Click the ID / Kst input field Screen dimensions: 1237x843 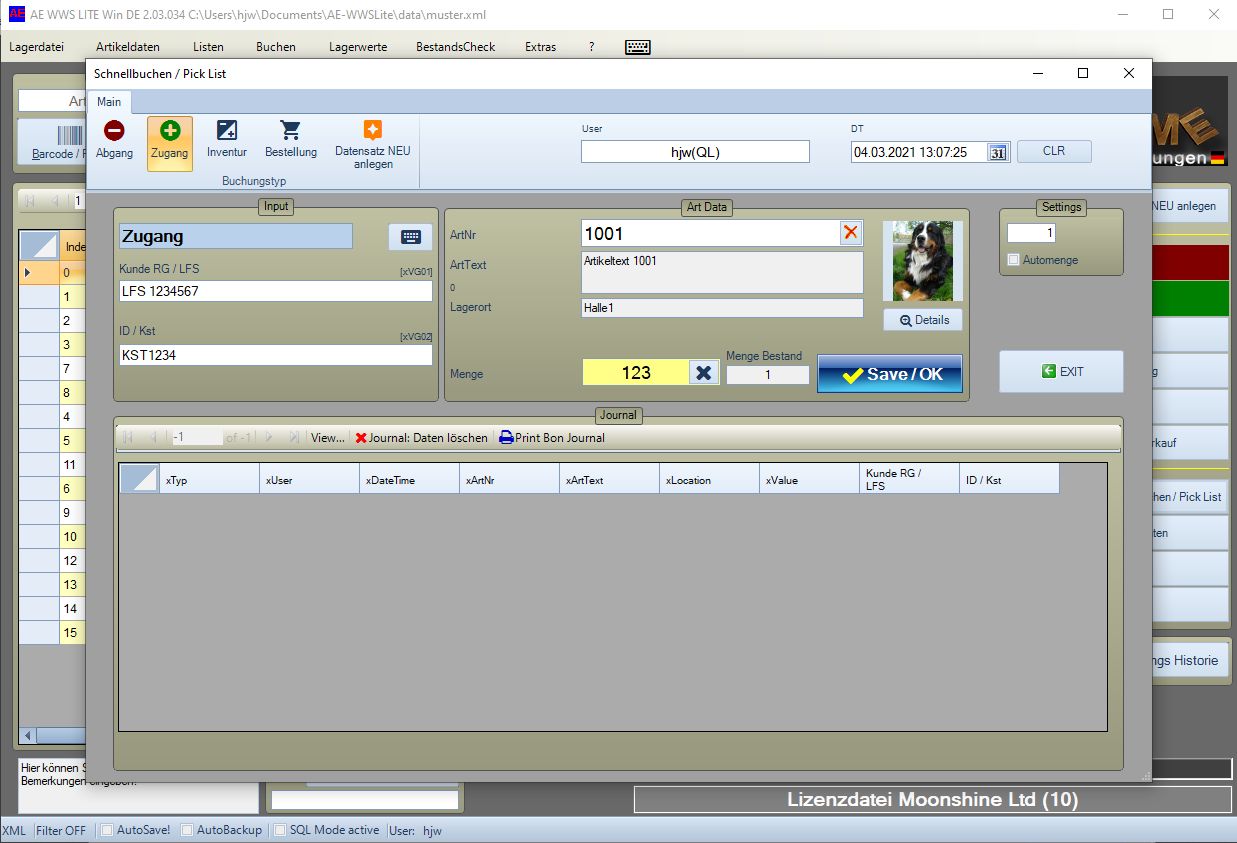point(276,355)
